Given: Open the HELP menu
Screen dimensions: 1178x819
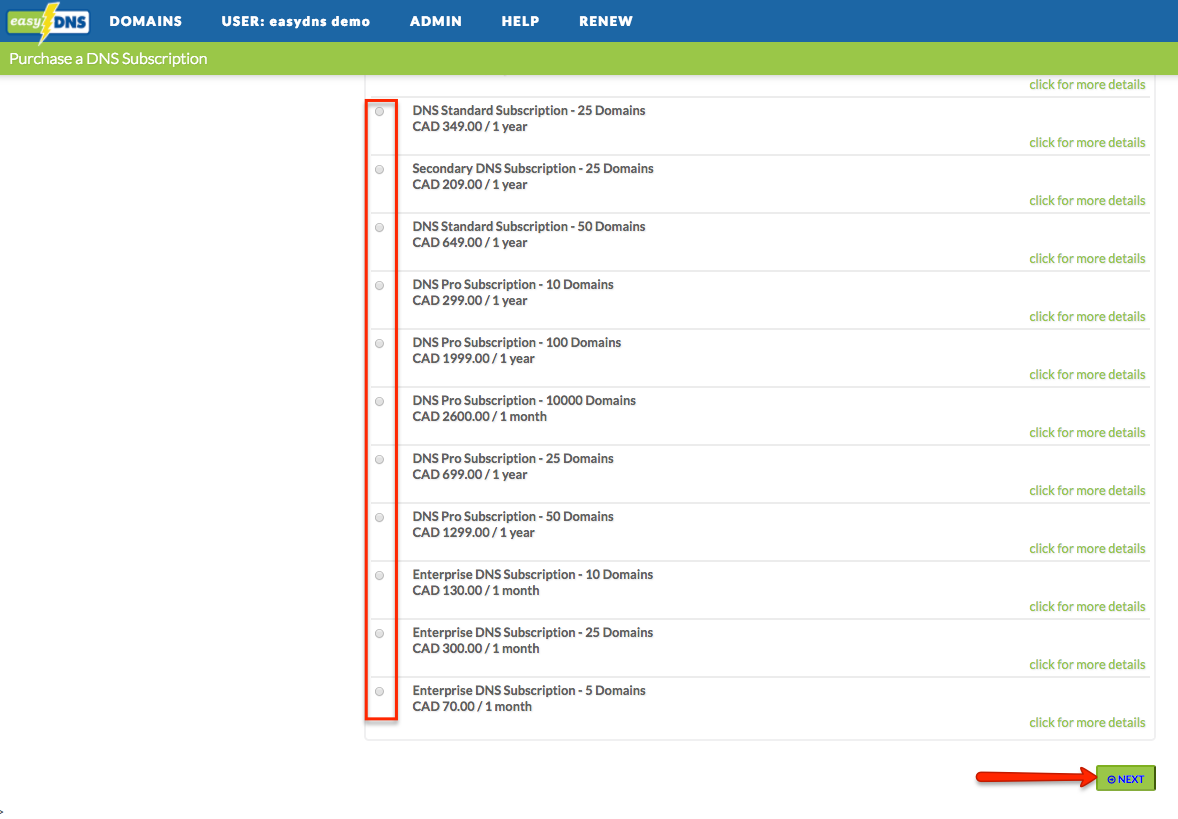Looking at the screenshot, I should point(520,21).
